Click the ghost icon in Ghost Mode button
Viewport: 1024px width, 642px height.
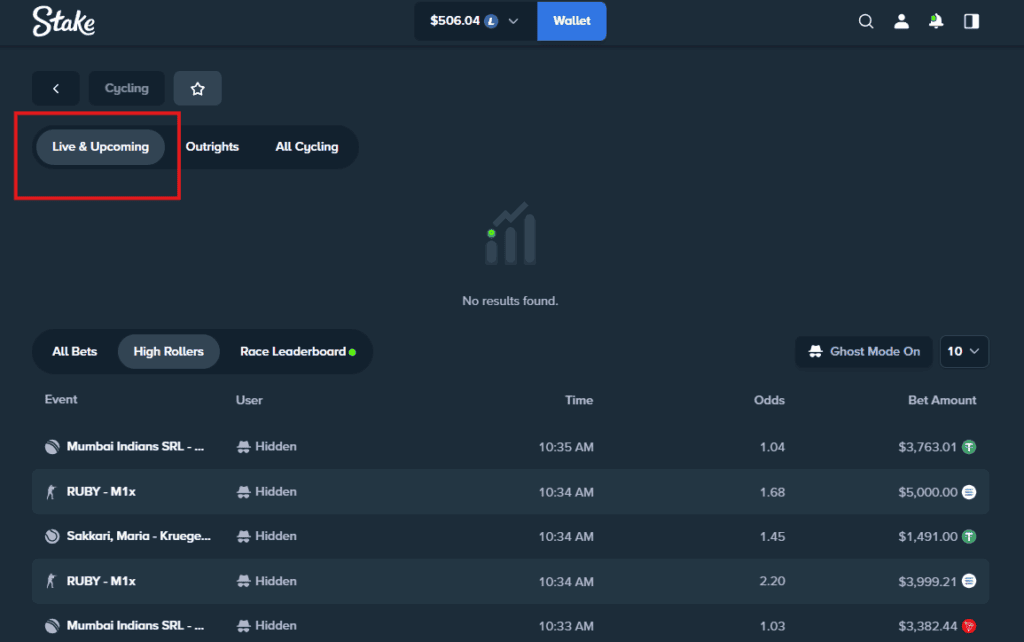(814, 351)
